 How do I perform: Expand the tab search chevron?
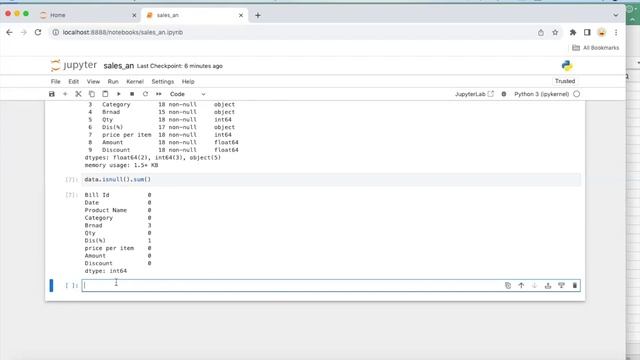pyautogui.click(x=616, y=15)
